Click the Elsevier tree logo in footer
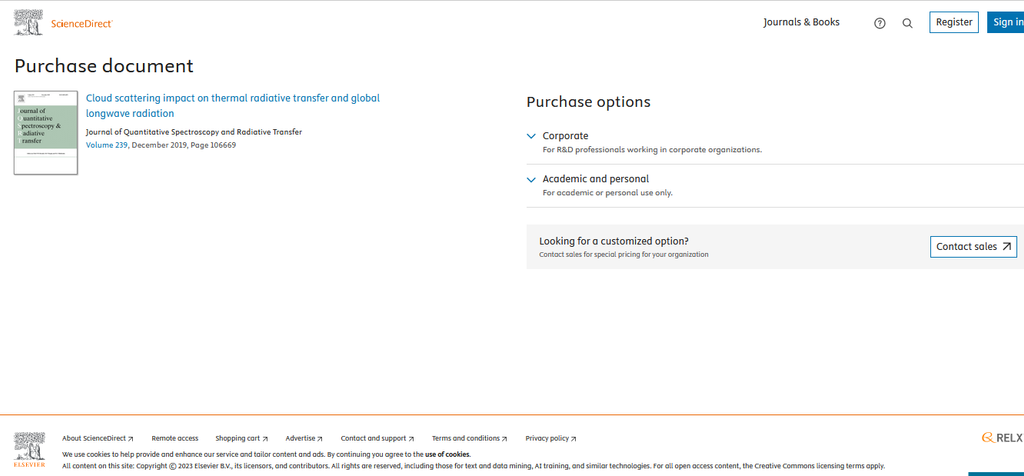 tap(30, 450)
